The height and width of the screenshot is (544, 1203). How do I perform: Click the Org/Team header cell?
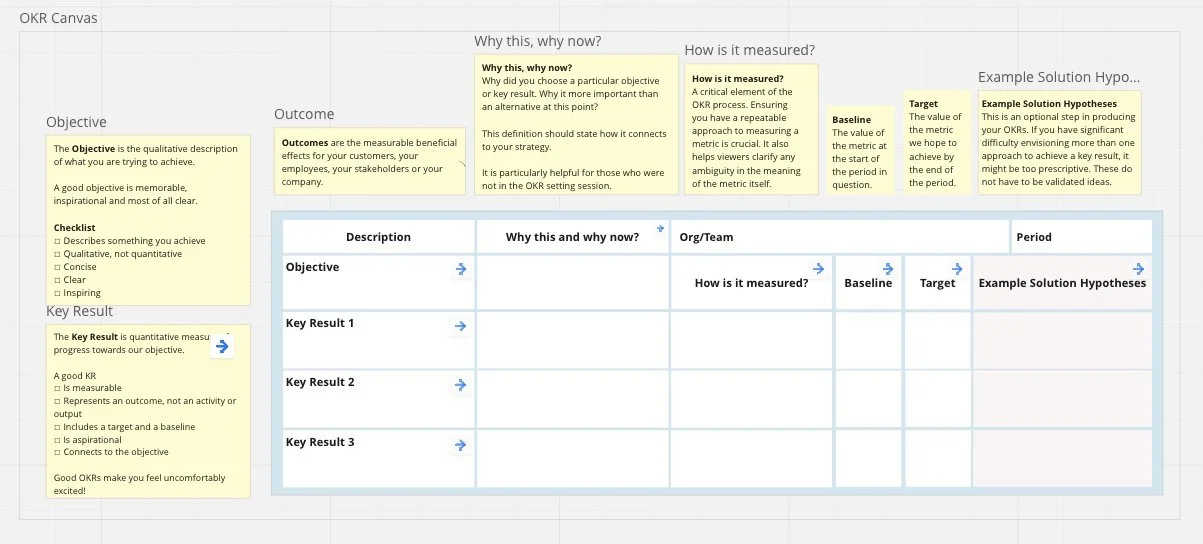tap(840, 237)
